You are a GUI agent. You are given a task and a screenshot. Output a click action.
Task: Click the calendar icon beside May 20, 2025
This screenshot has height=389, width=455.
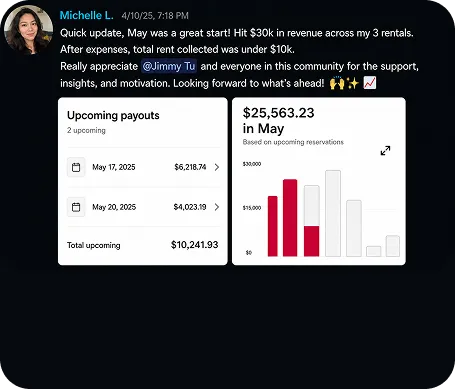[x=76, y=207]
